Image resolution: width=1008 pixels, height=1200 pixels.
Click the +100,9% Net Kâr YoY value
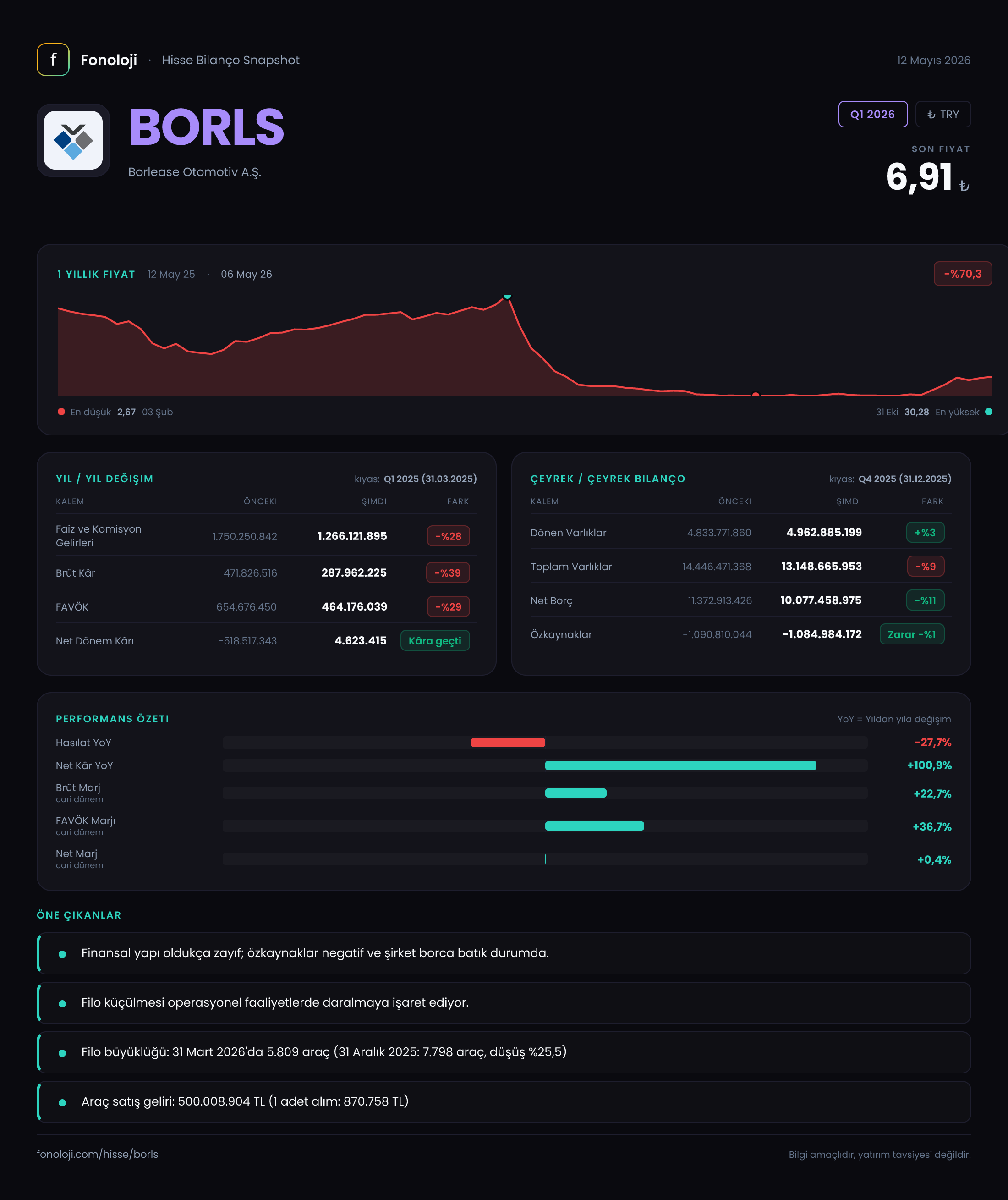pyautogui.click(x=929, y=765)
